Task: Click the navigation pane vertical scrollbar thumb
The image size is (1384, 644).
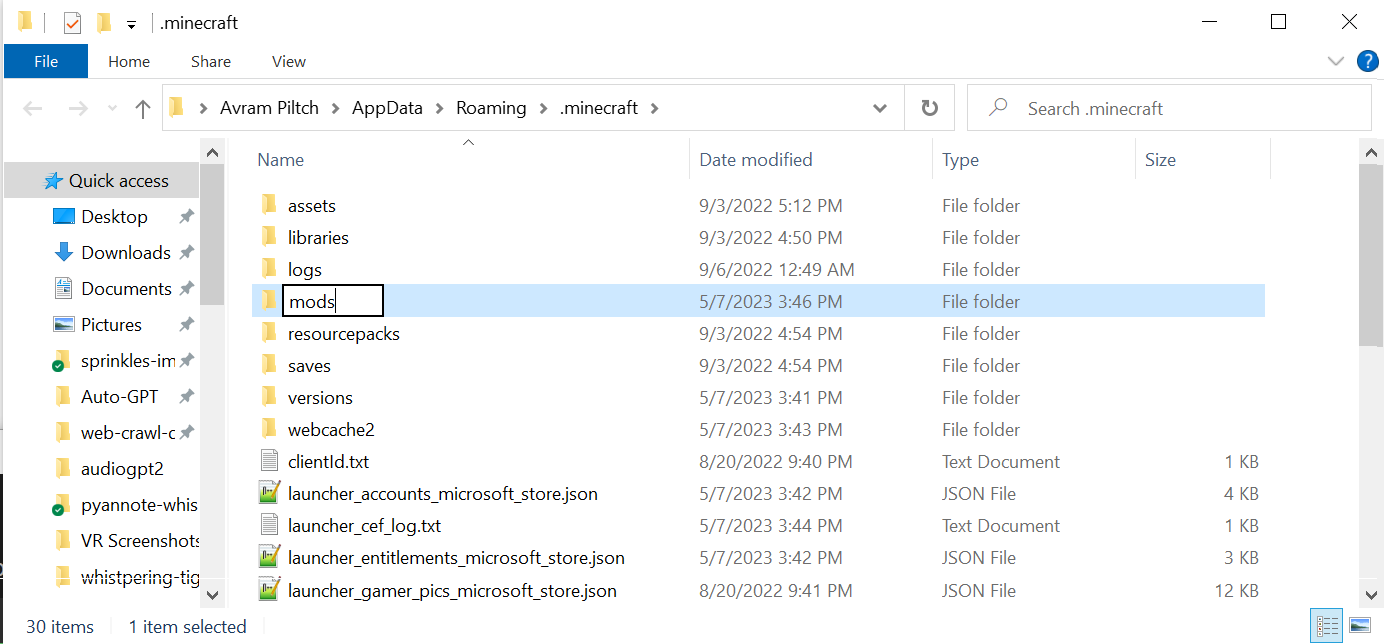Action: click(212, 234)
